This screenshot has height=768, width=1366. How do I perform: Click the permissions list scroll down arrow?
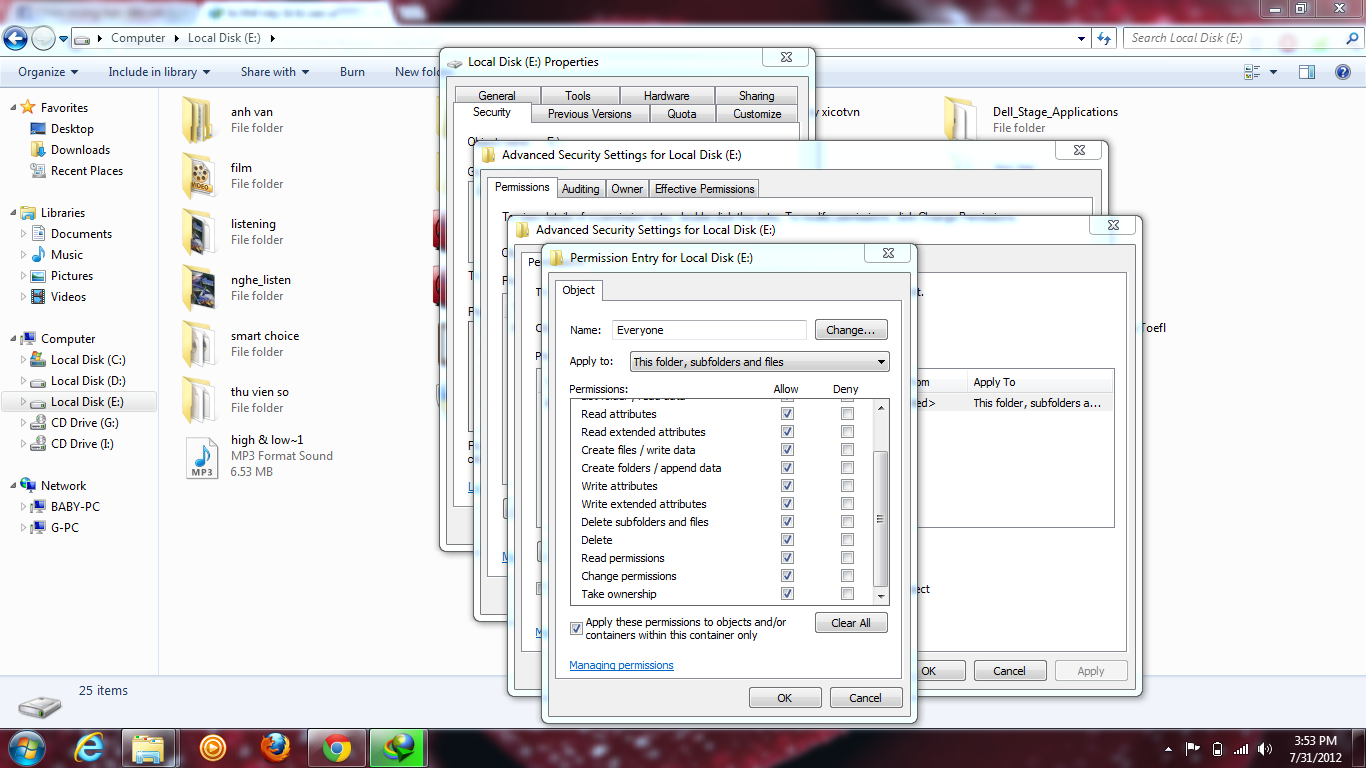880,596
